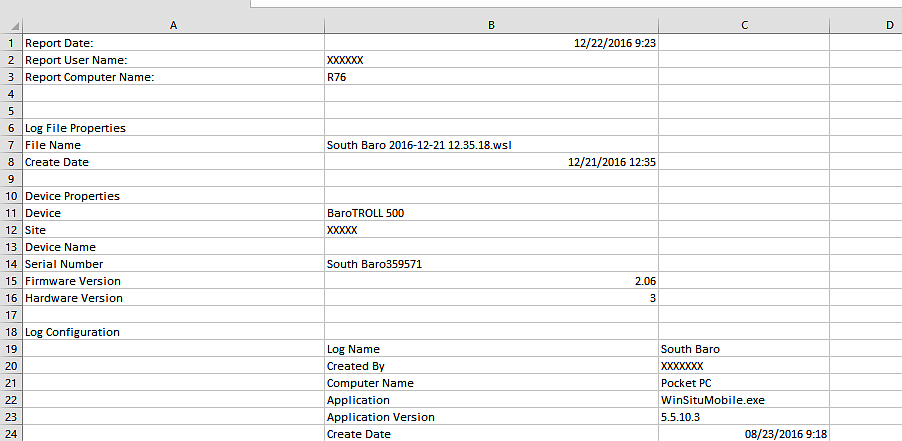Select the cell containing R76

(x=491, y=77)
